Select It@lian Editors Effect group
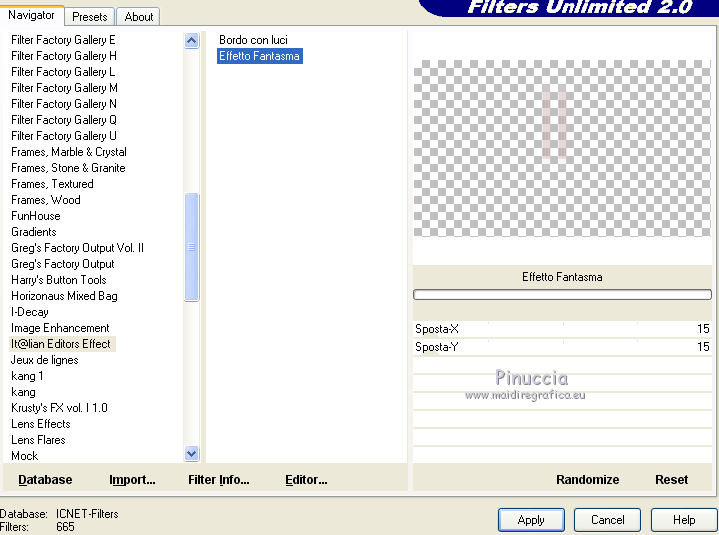 pos(61,344)
